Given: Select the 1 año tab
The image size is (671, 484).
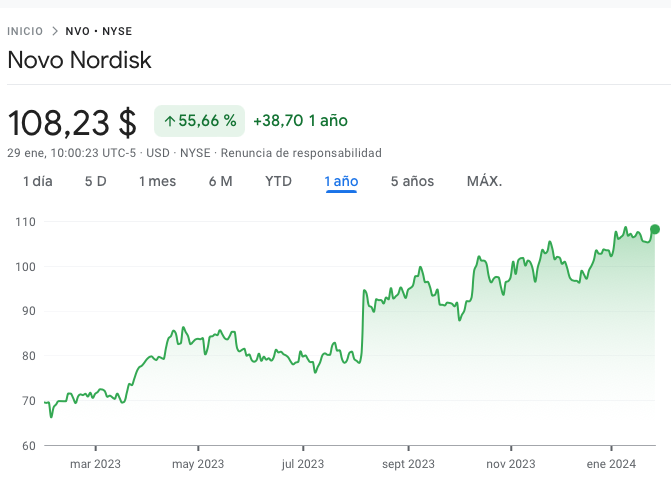Looking at the screenshot, I should [341, 181].
